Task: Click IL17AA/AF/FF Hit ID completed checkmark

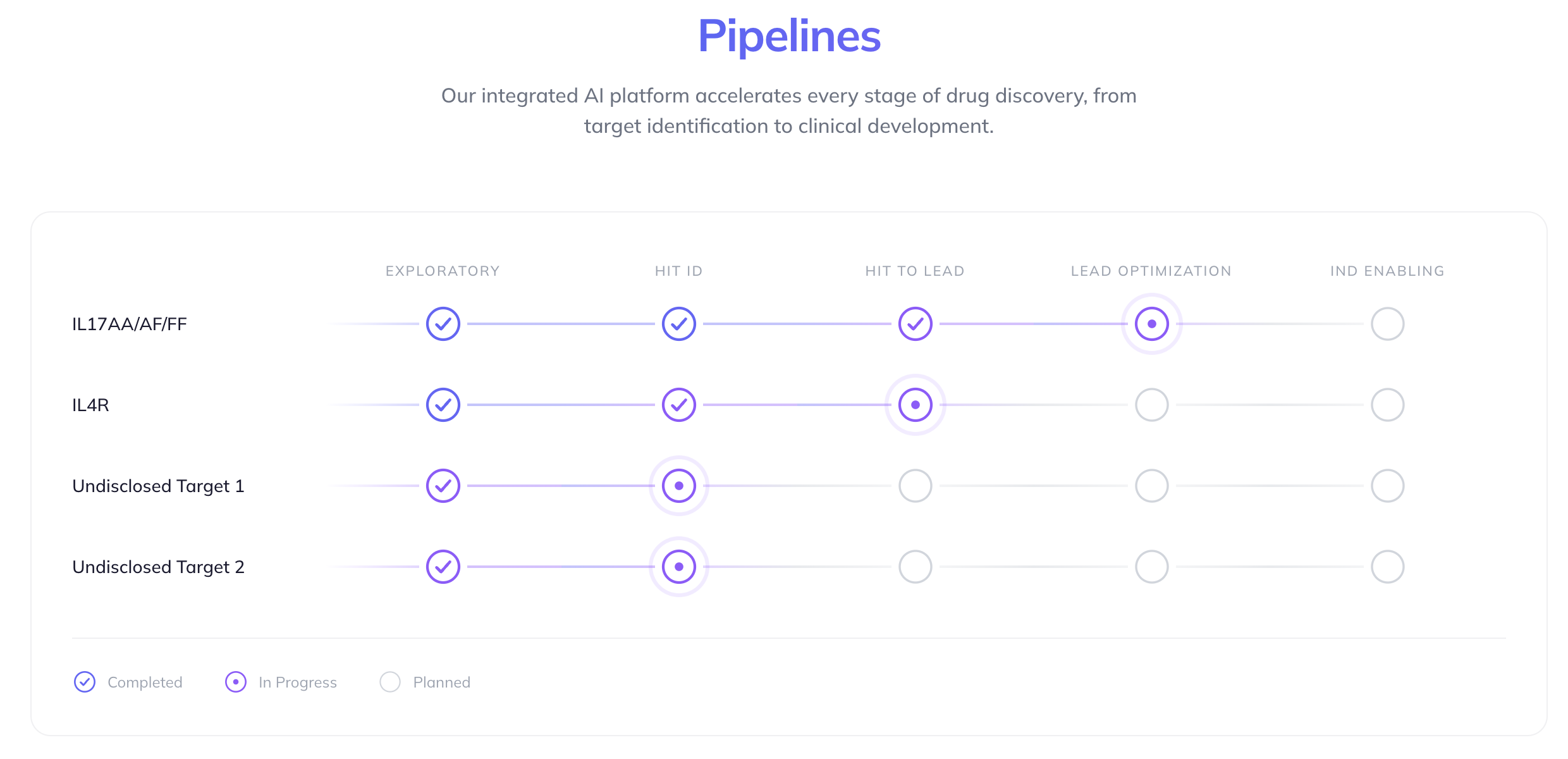Action: point(679,324)
